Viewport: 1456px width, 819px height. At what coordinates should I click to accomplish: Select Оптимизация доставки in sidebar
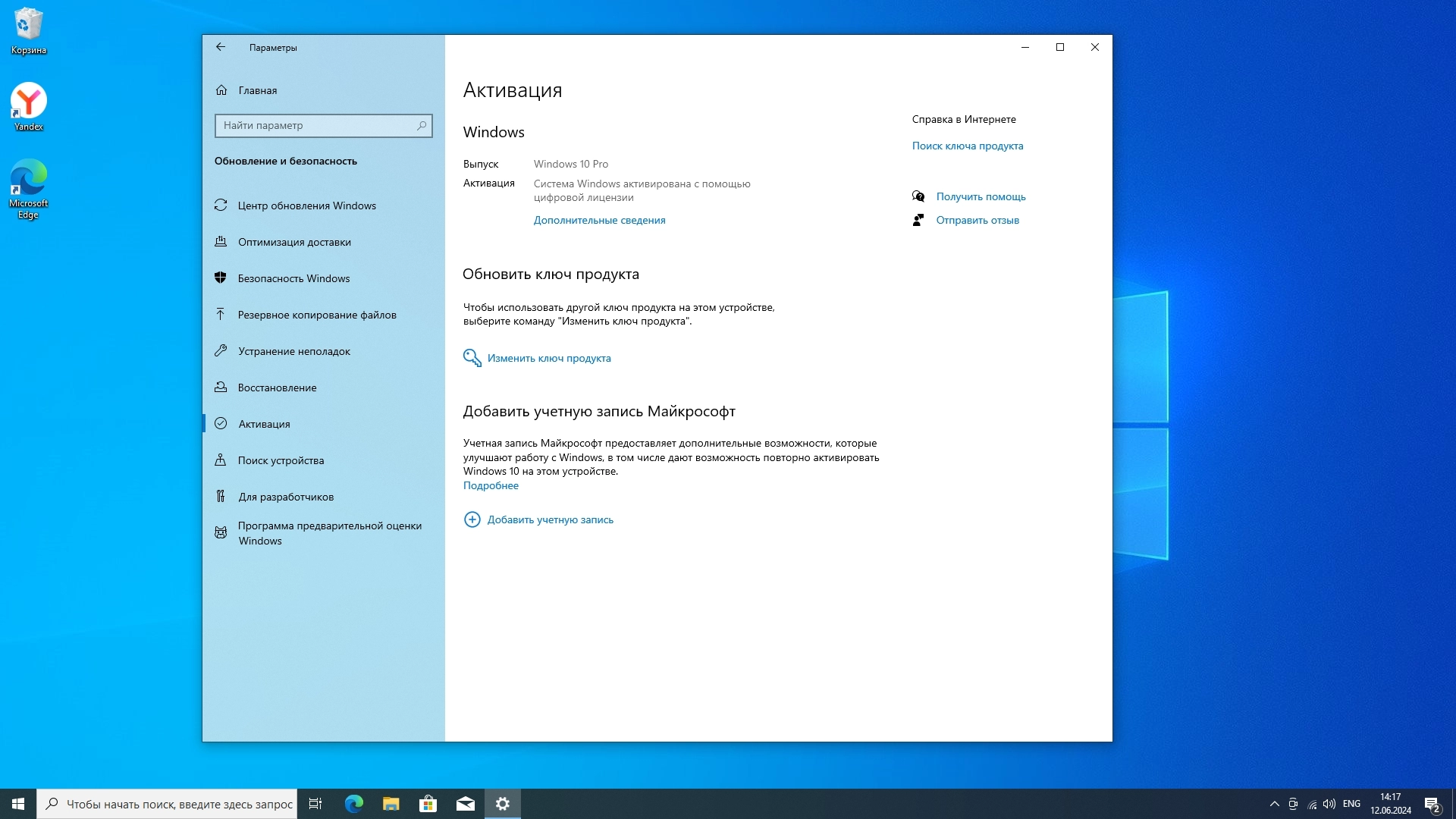294,242
